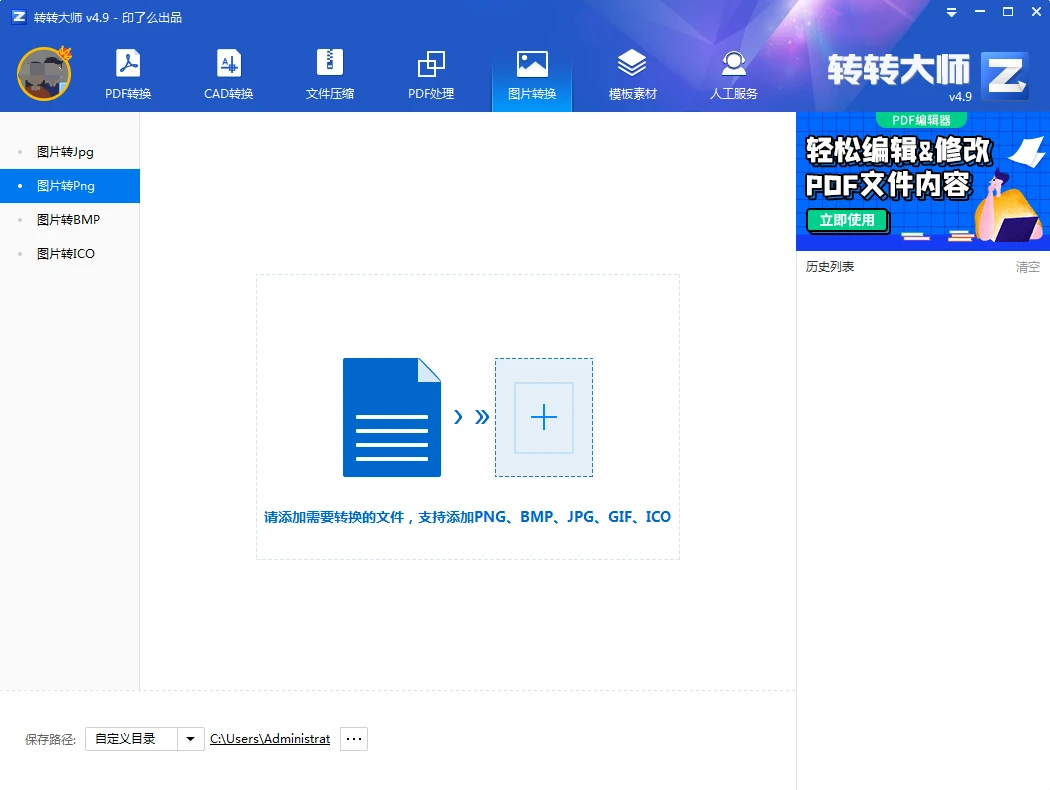Switch to 图片转BMP mode
The image size is (1050, 790).
67,219
